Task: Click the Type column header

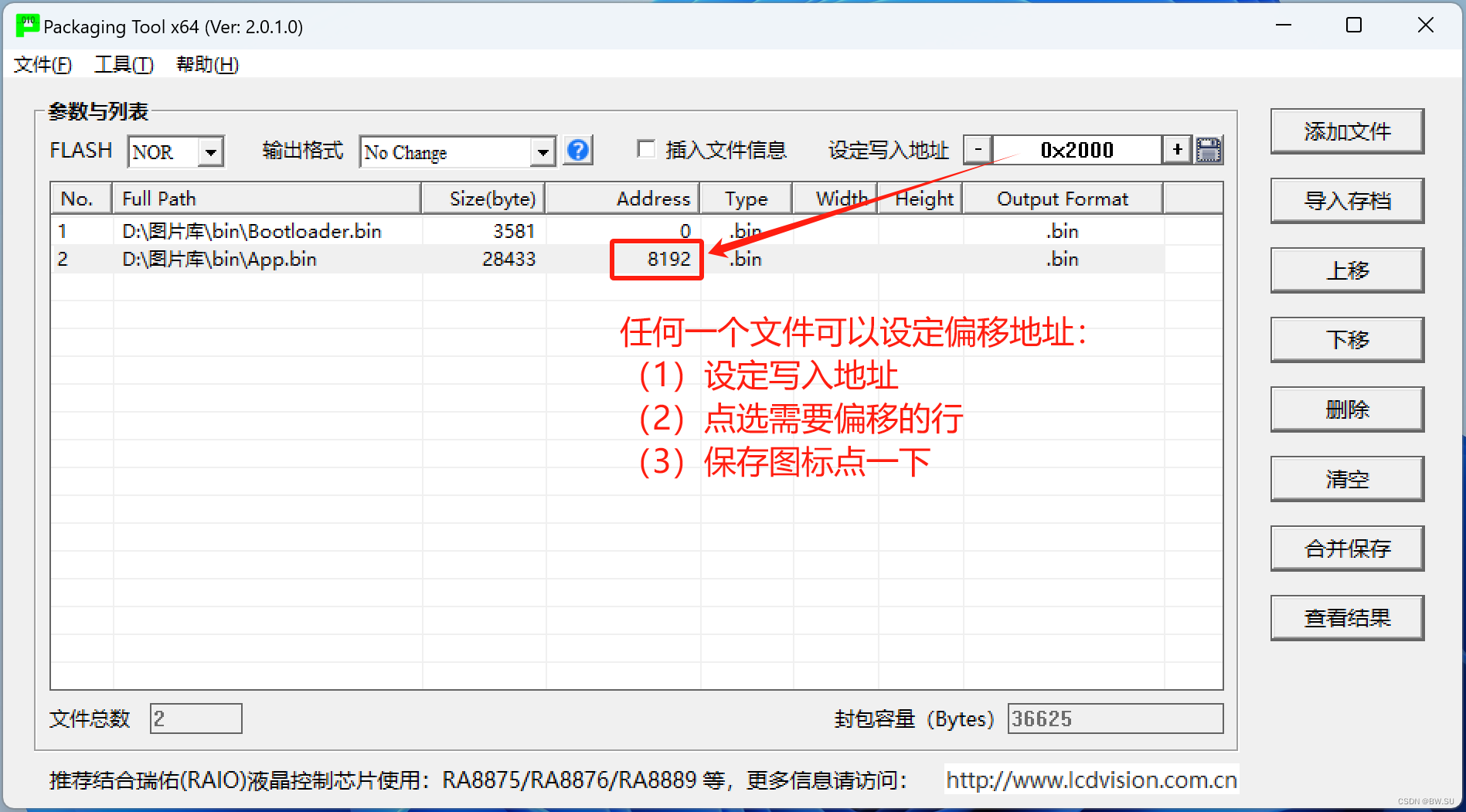Action: 747,199
